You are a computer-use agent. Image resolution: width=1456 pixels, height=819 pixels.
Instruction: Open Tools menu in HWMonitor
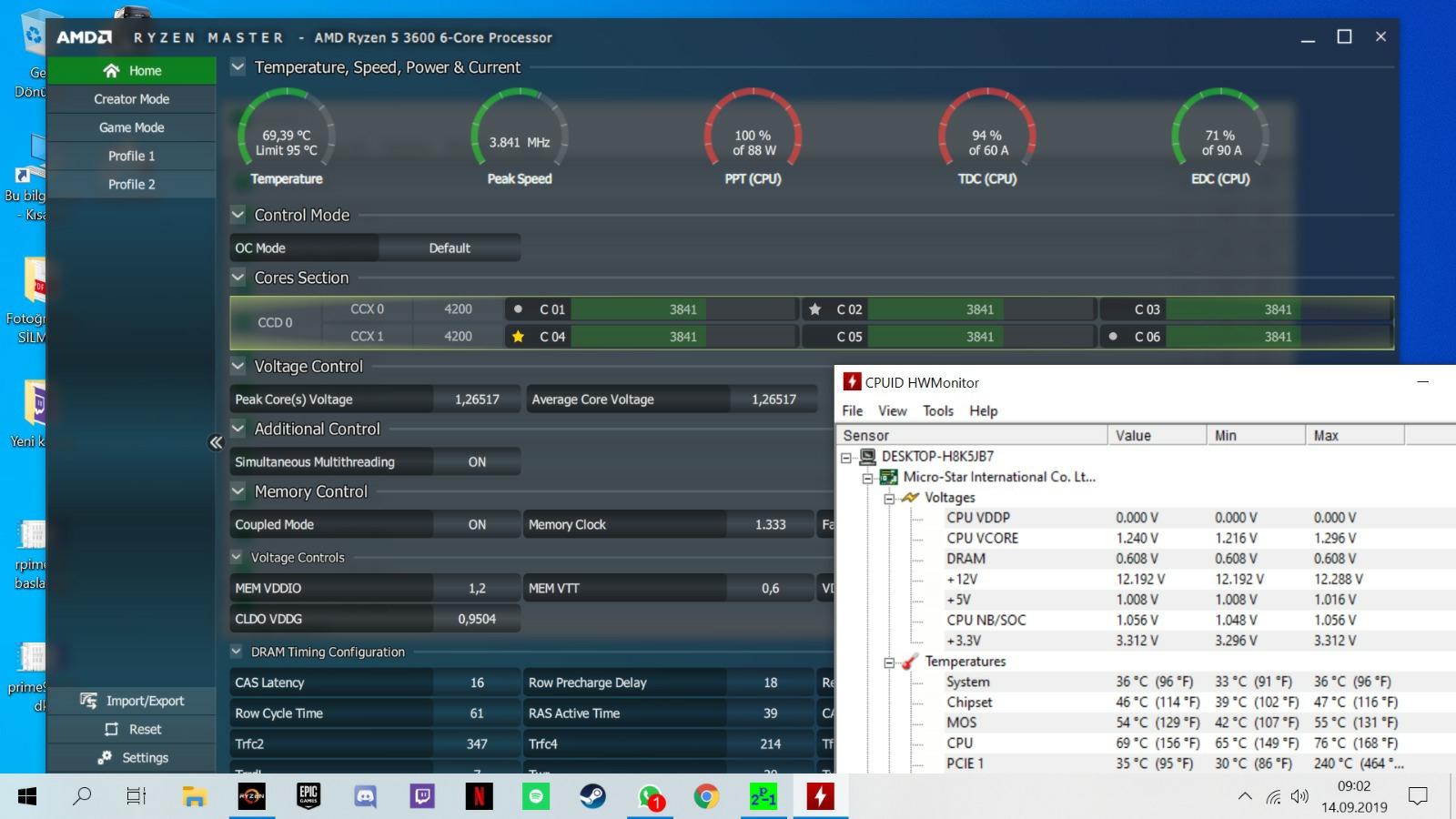pyautogui.click(x=938, y=410)
